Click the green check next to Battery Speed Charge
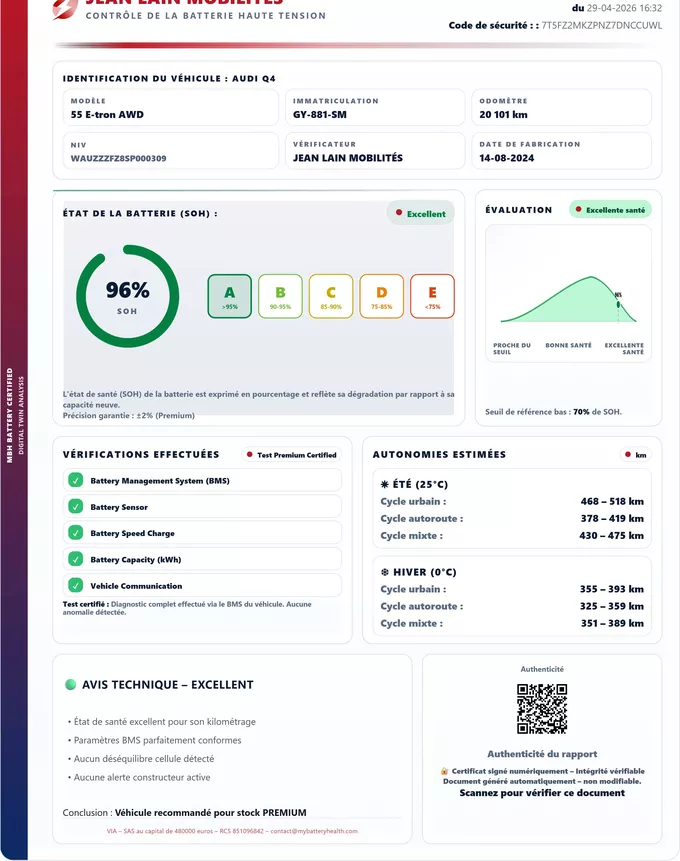The image size is (680, 861). [x=76, y=533]
